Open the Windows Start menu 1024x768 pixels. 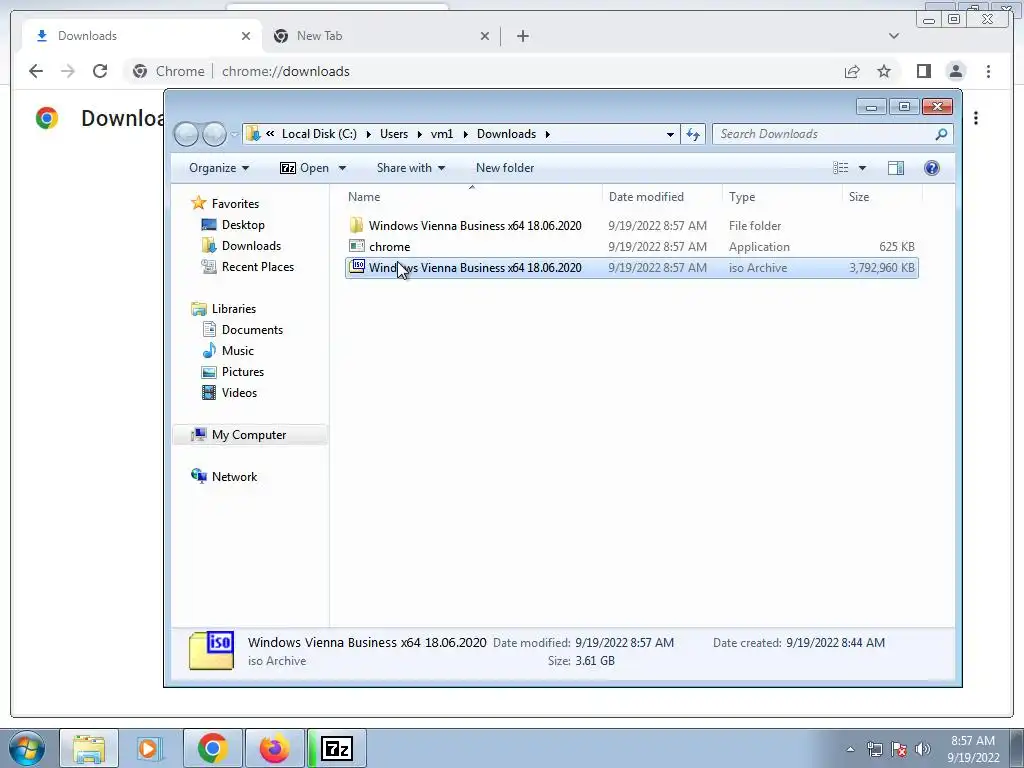27,748
